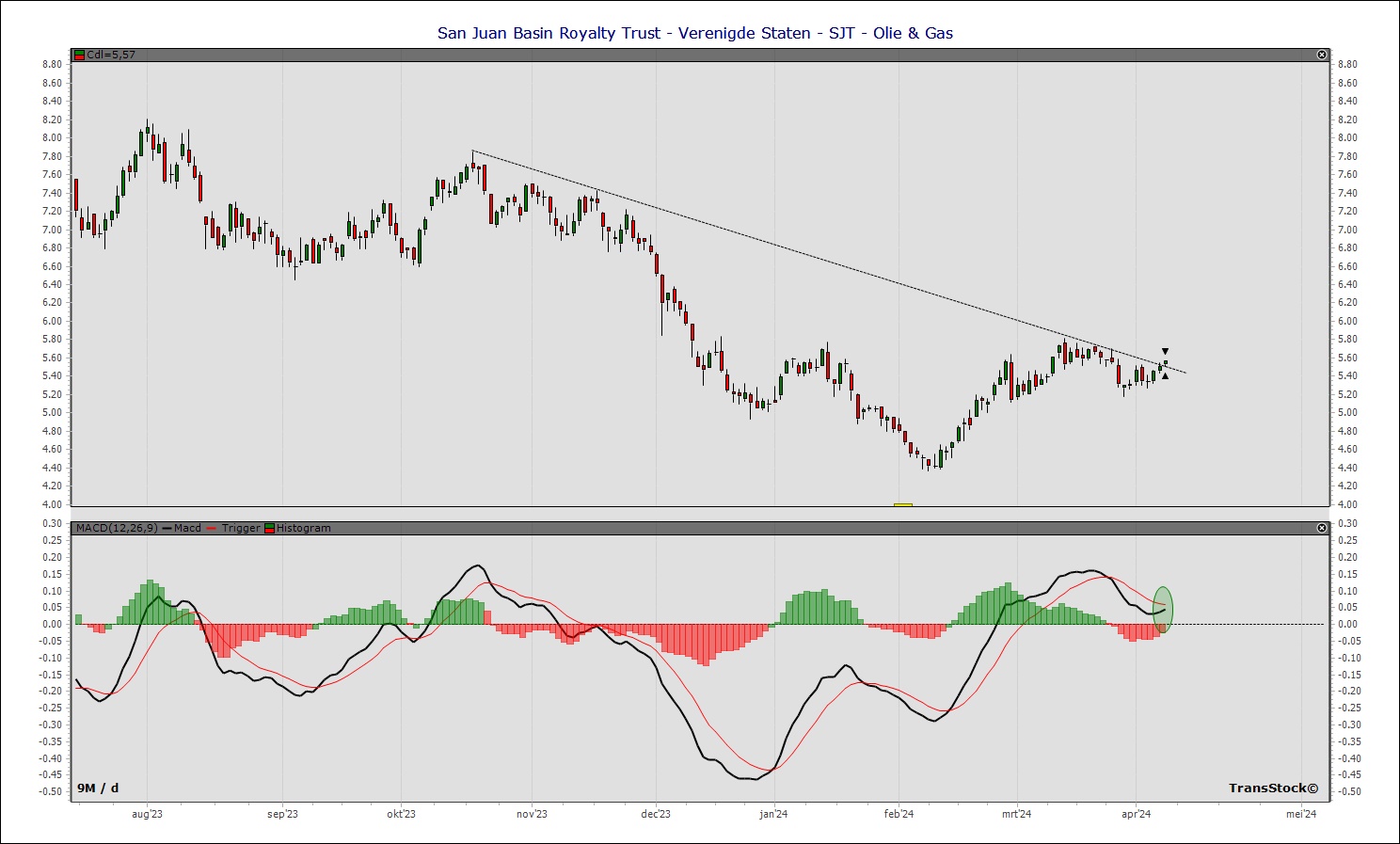Click the TransStock© watermark link

point(1272,788)
